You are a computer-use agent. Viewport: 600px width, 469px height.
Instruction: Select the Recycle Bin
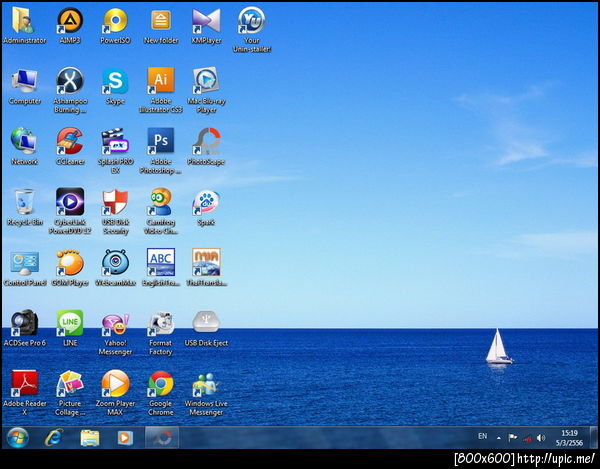point(24,202)
